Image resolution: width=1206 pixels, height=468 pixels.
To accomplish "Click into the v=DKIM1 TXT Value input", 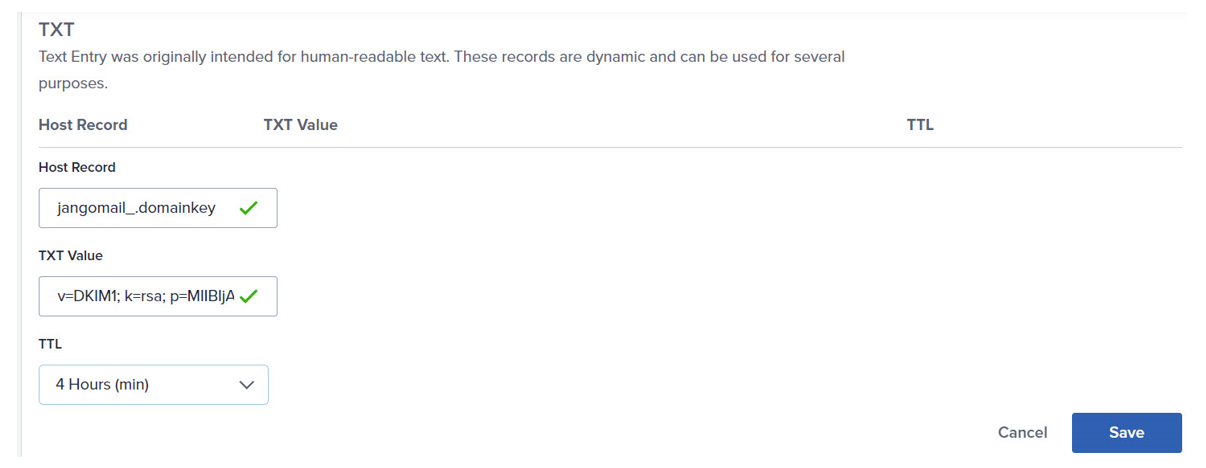I will pos(158,296).
